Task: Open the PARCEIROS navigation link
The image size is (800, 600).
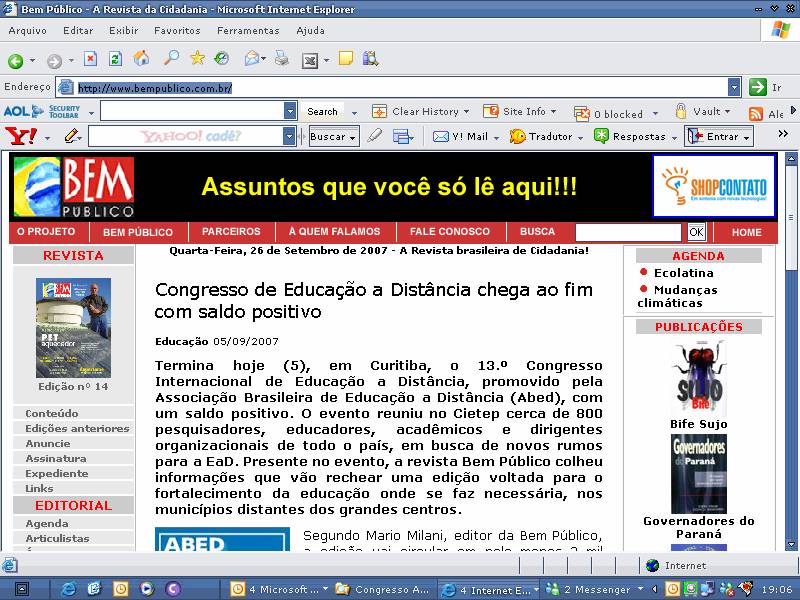Action: (x=231, y=232)
